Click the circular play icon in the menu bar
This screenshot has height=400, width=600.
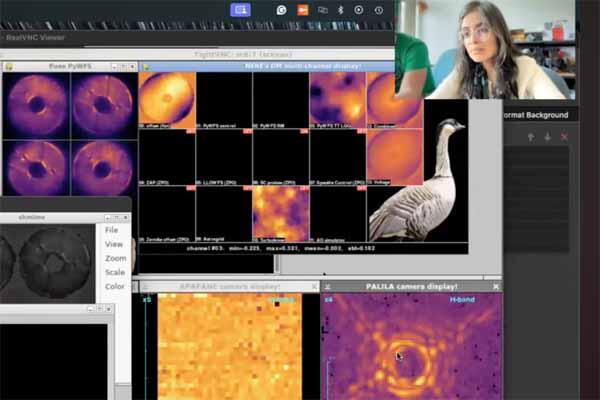pyautogui.click(x=359, y=9)
